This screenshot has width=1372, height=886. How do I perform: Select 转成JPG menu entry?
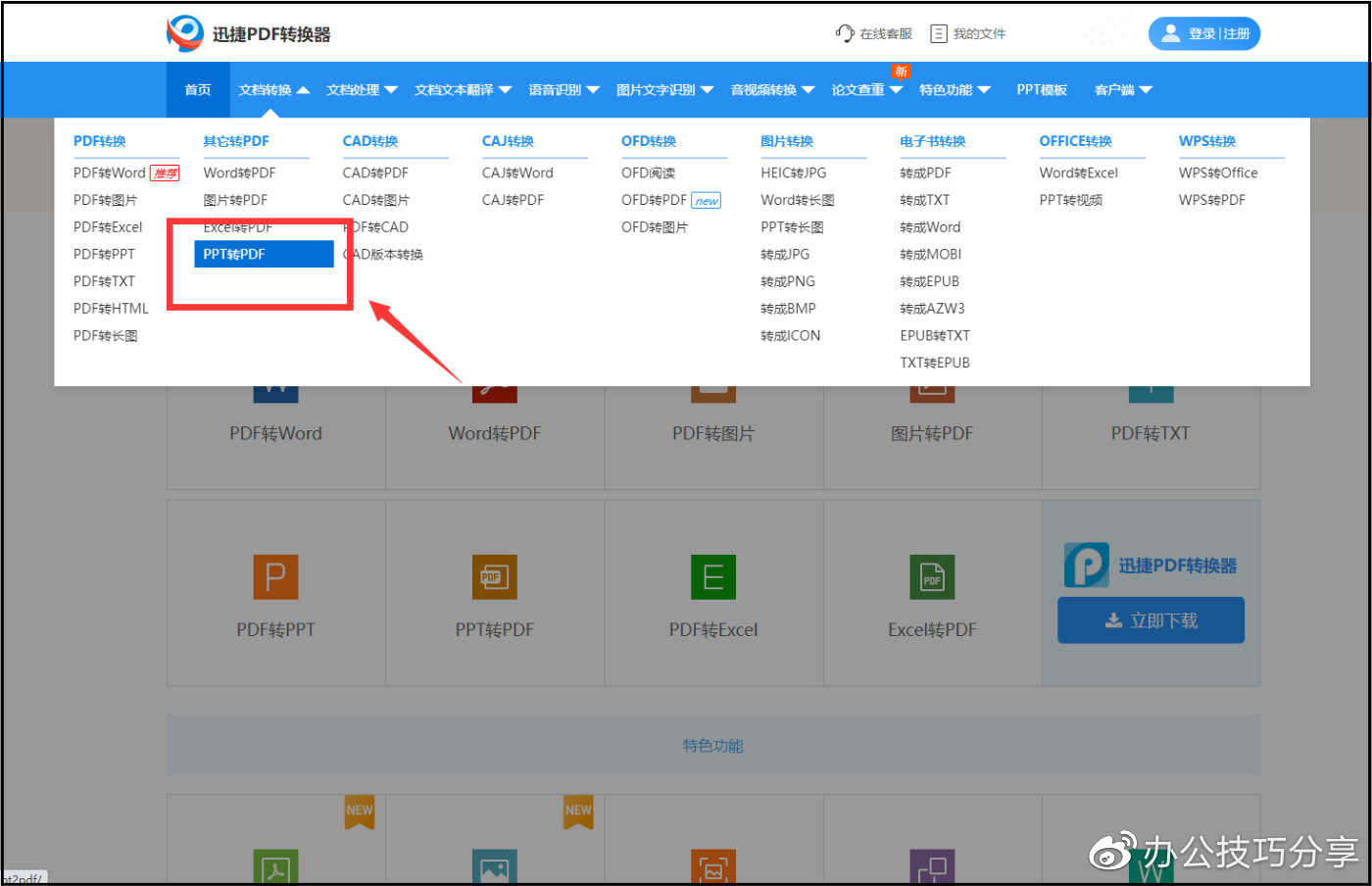point(785,254)
